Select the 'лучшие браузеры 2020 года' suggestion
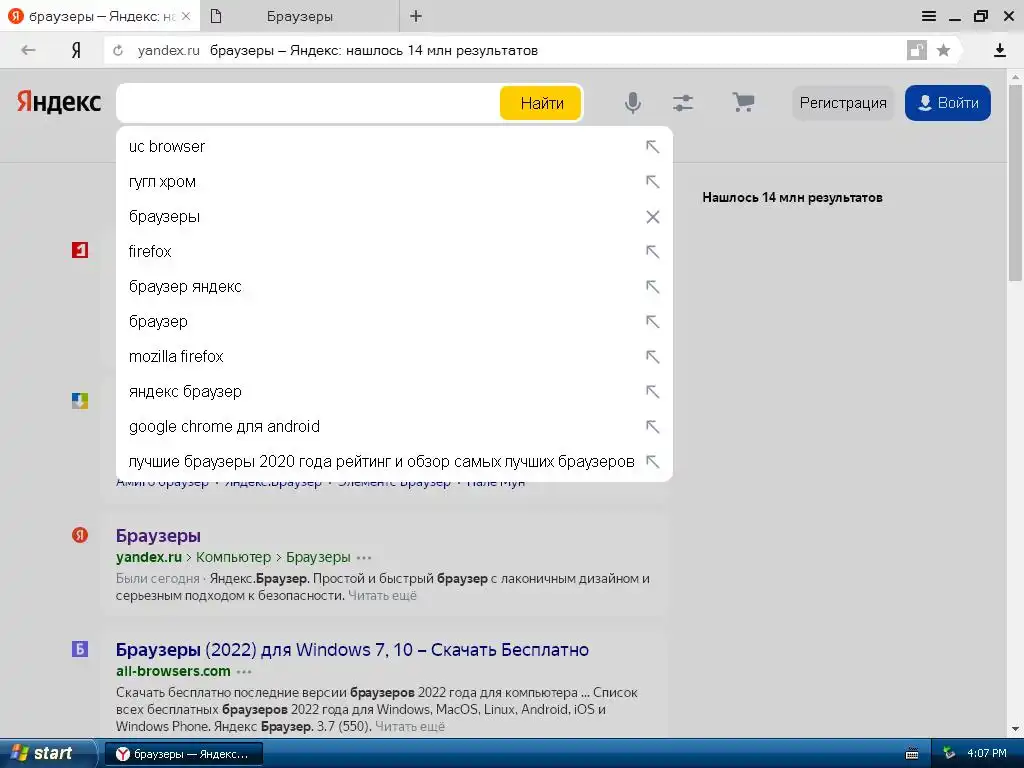The image size is (1024, 768). [x=394, y=462]
